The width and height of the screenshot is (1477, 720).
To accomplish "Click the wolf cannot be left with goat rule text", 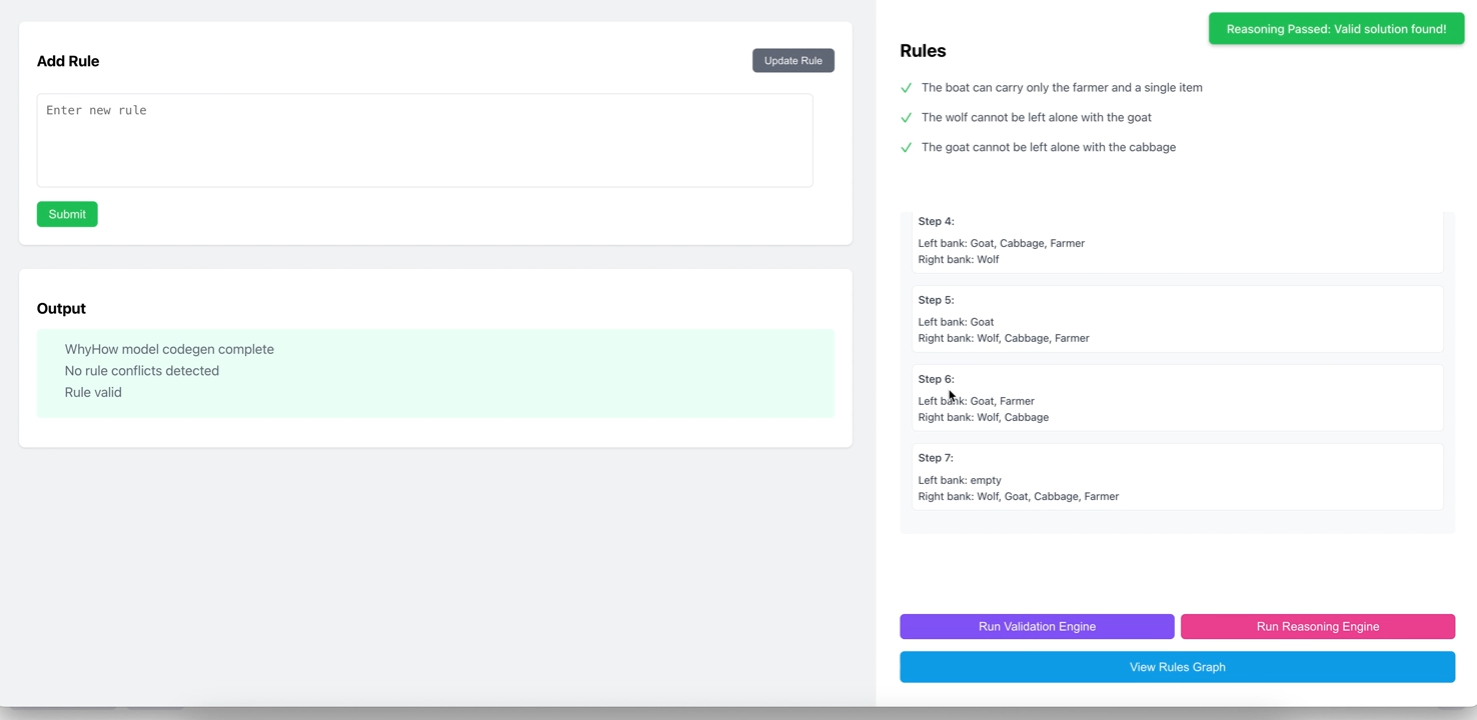I will pos(1036,118).
